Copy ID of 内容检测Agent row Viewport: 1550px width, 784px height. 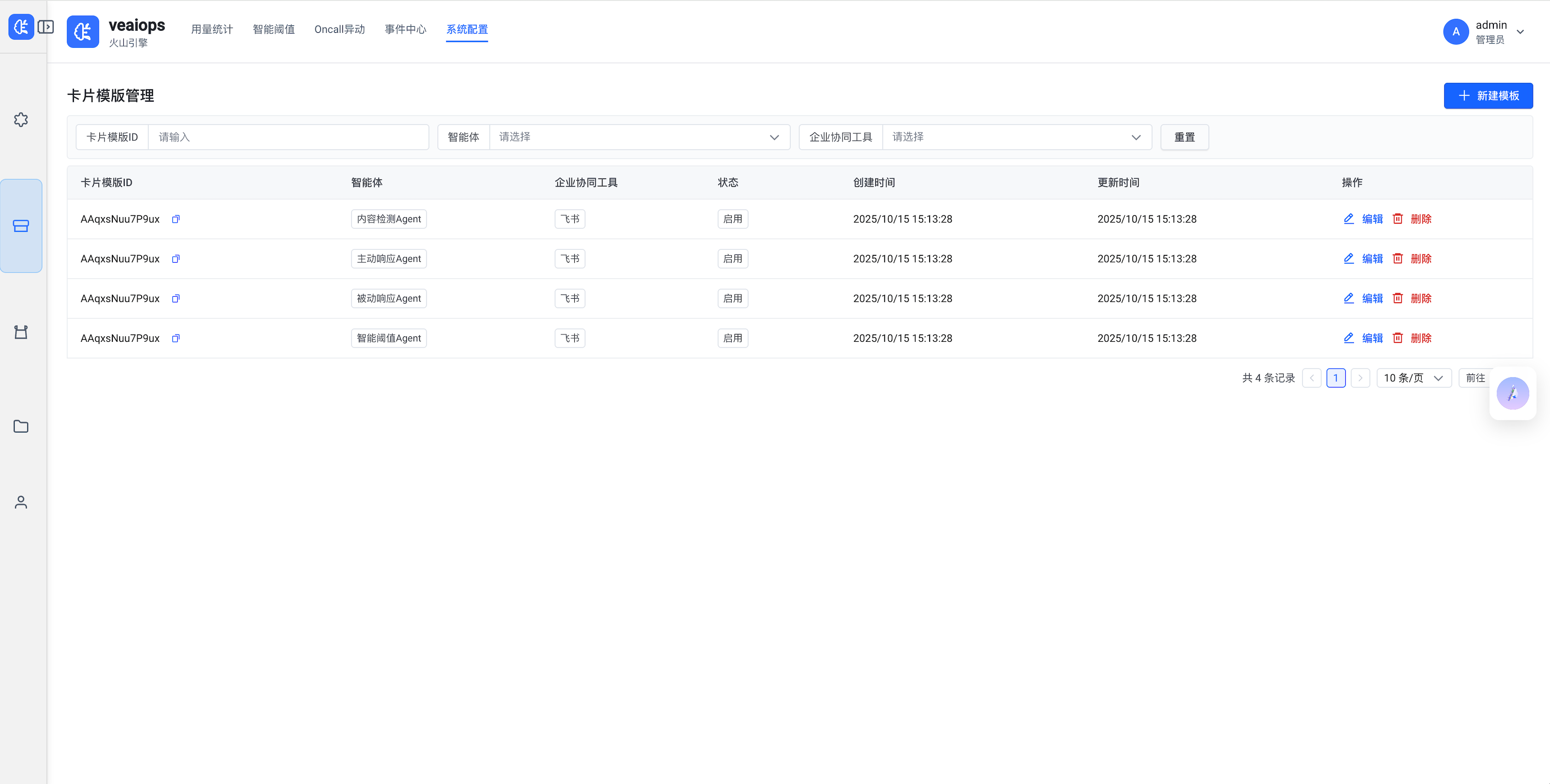click(176, 219)
